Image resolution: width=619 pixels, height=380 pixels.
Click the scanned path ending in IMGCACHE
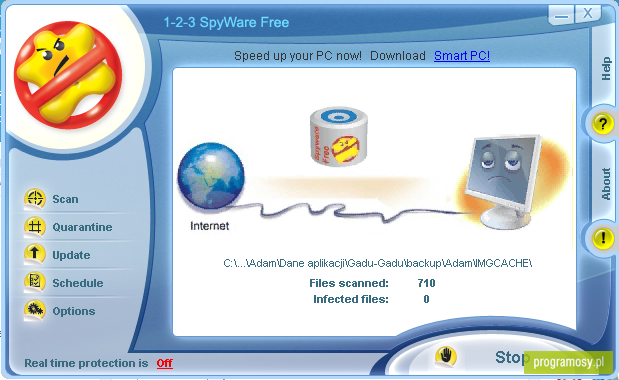pyautogui.click(x=378, y=263)
